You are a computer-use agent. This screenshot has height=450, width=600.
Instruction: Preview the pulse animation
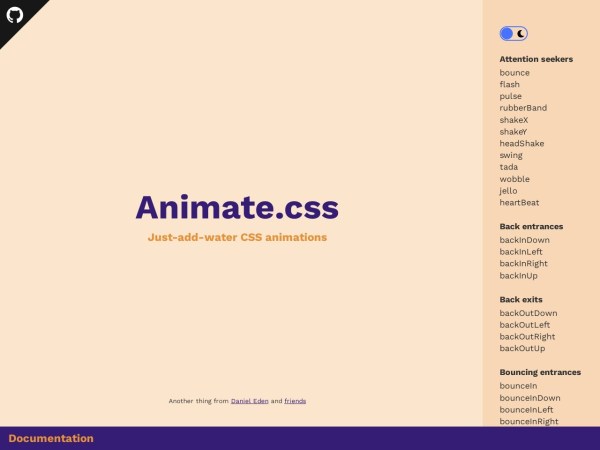pyautogui.click(x=510, y=96)
